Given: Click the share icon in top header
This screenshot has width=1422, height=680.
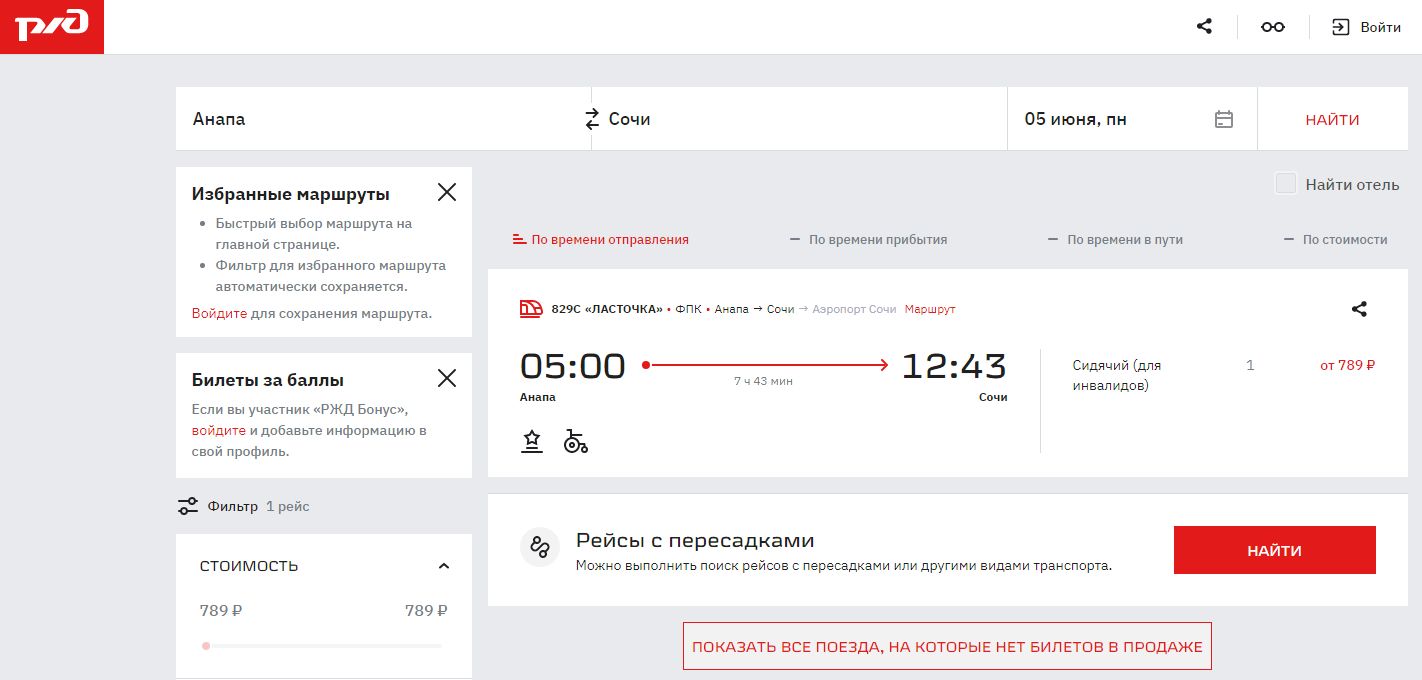Looking at the screenshot, I should point(1204,27).
